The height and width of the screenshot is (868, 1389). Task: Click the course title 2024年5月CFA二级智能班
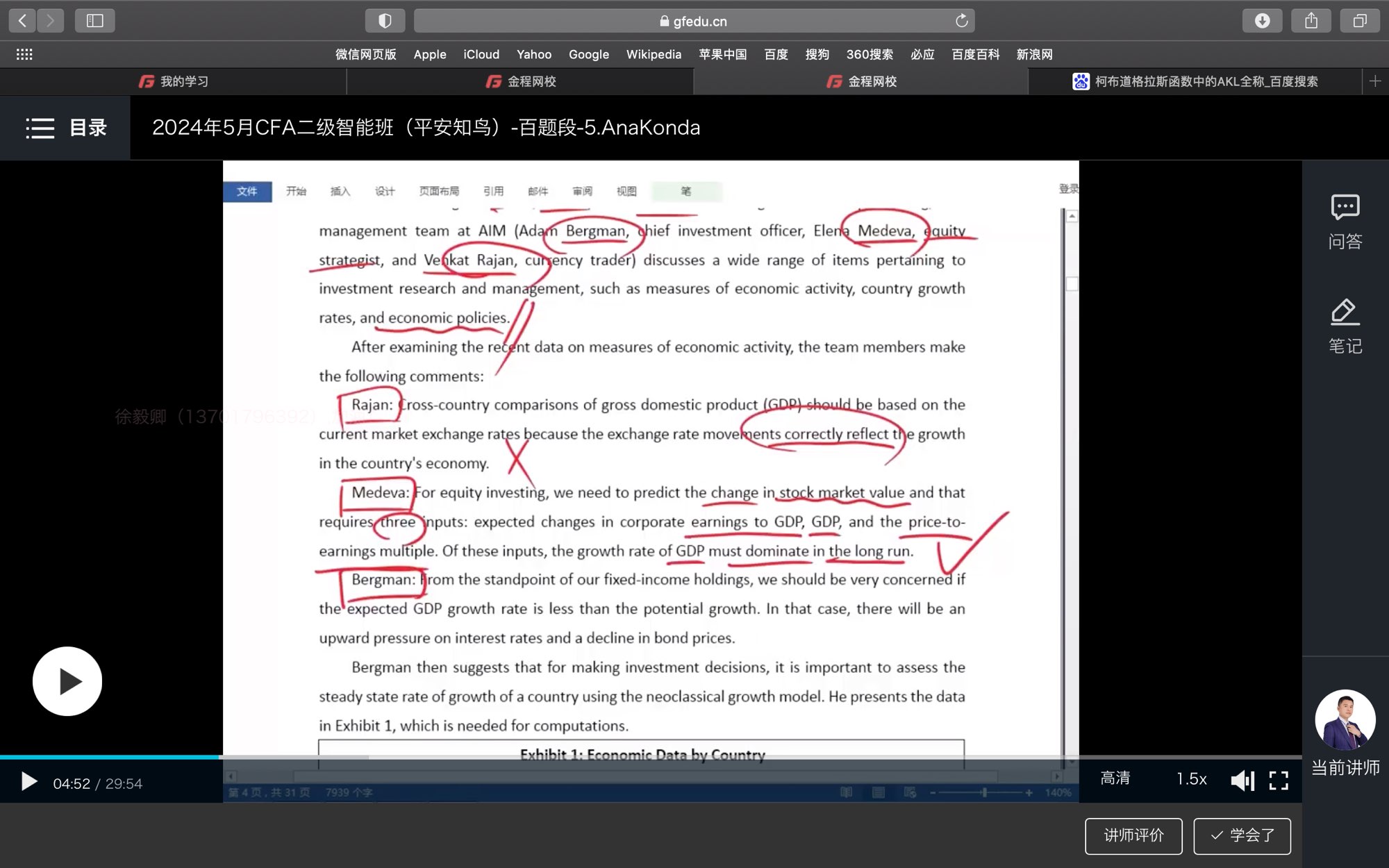point(426,128)
